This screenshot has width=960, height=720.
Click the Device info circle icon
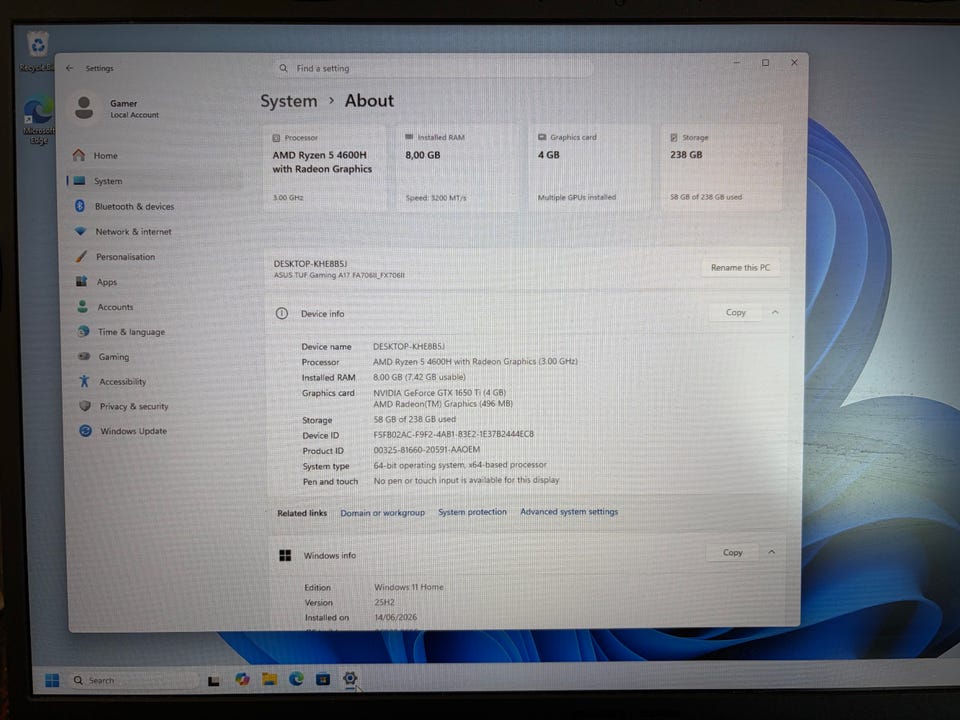282,313
